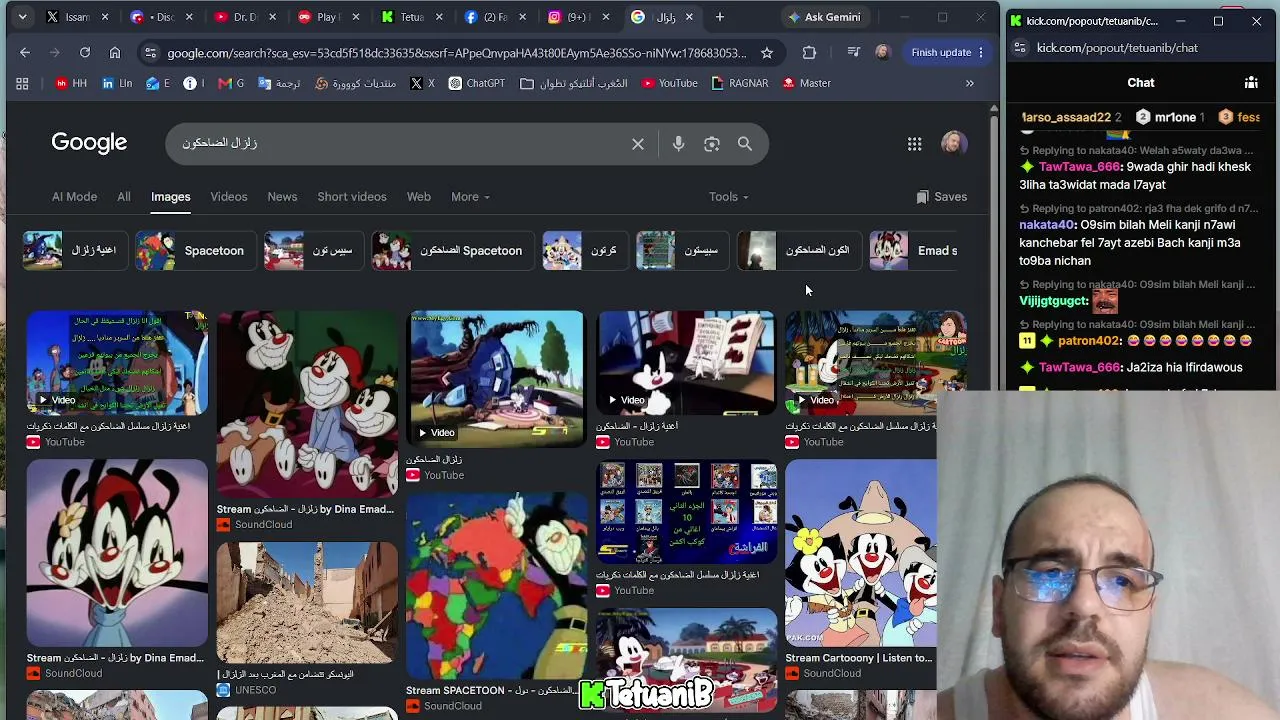Expand the Tools dropdown
This screenshot has width=1280, height=720.
(728, 197)
